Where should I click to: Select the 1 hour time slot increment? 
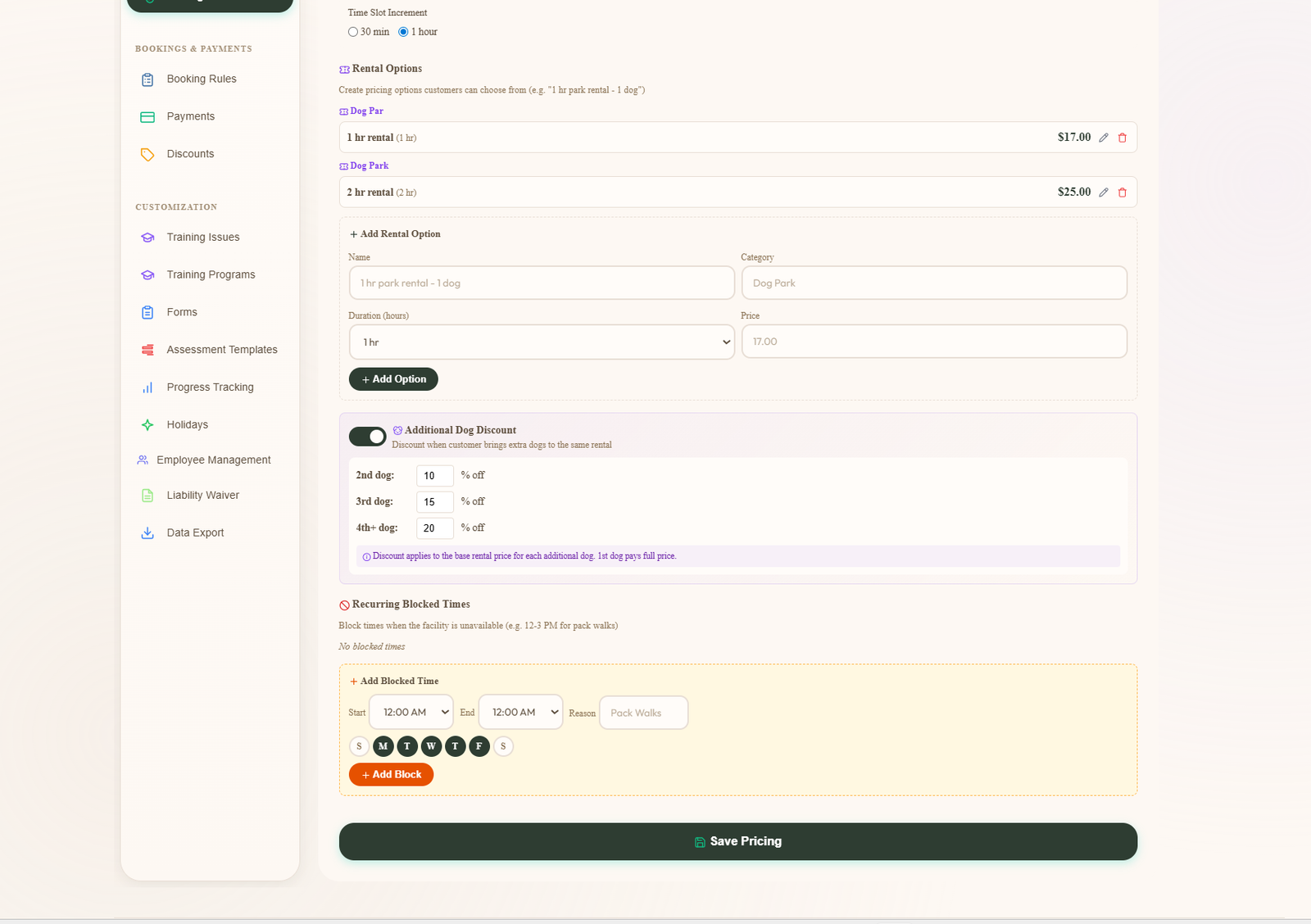(403, 32)
